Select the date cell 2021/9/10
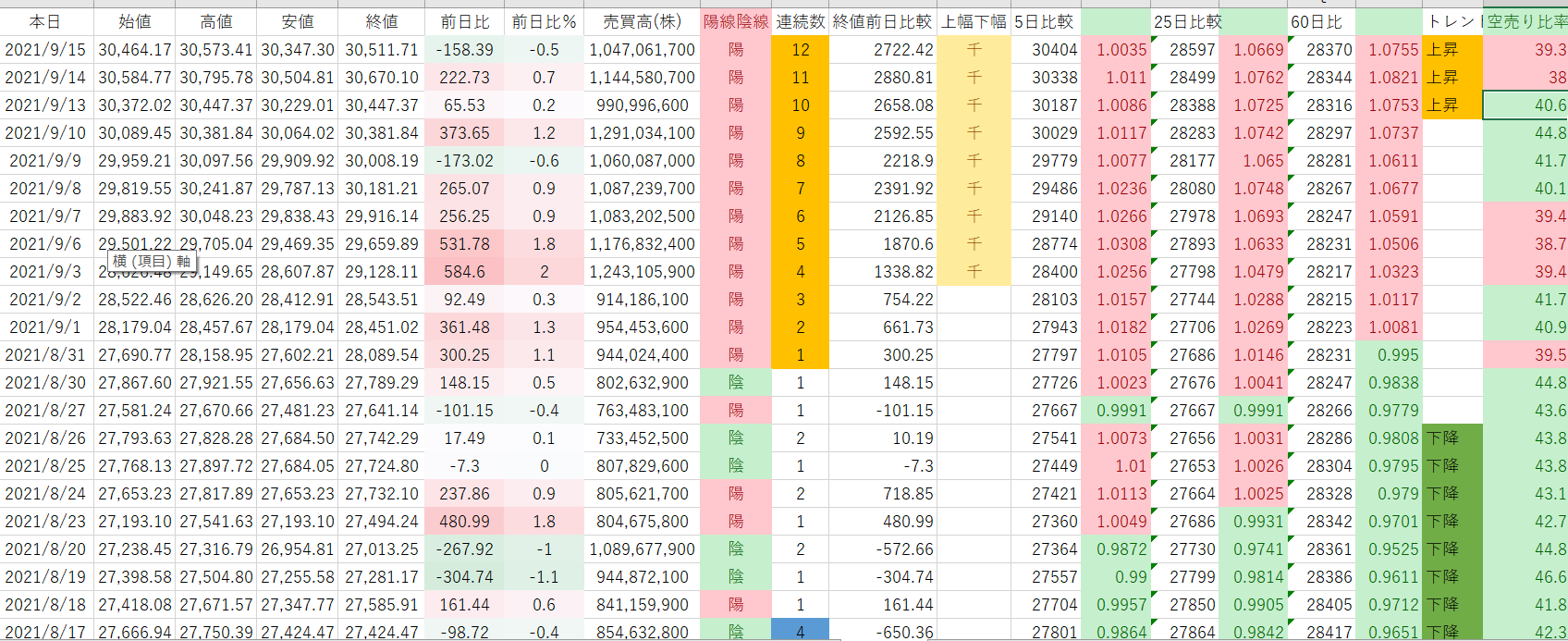The height and width of the screenshot is (641, 1568). coord(46,132)
